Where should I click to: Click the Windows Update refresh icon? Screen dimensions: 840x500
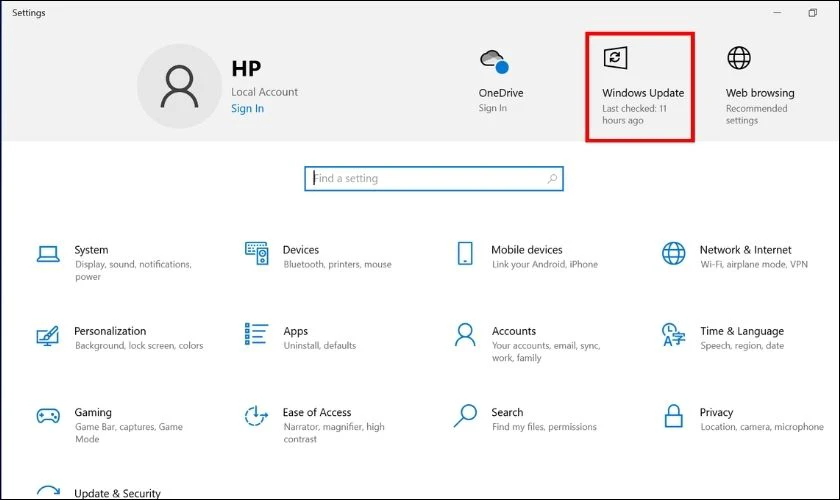[615, 58]
